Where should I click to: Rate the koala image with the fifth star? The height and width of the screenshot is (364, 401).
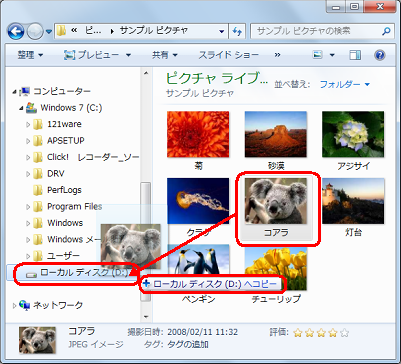point(345,332)
